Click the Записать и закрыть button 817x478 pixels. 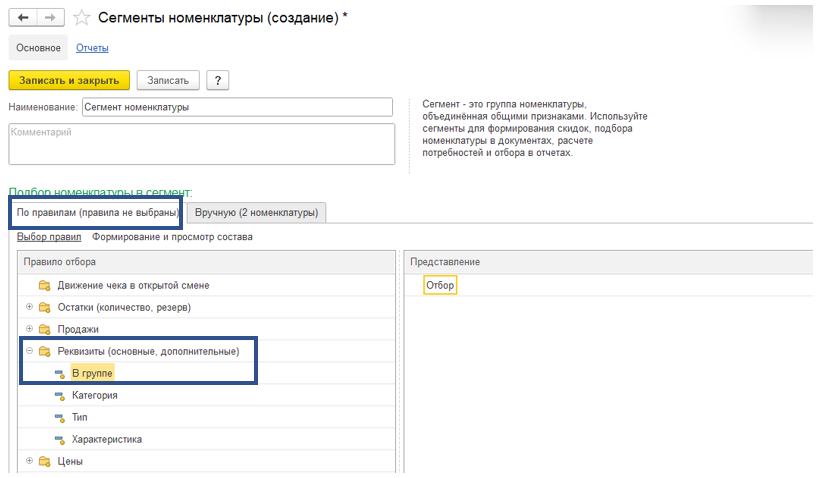pyautogui.click(x=69, y=80)
